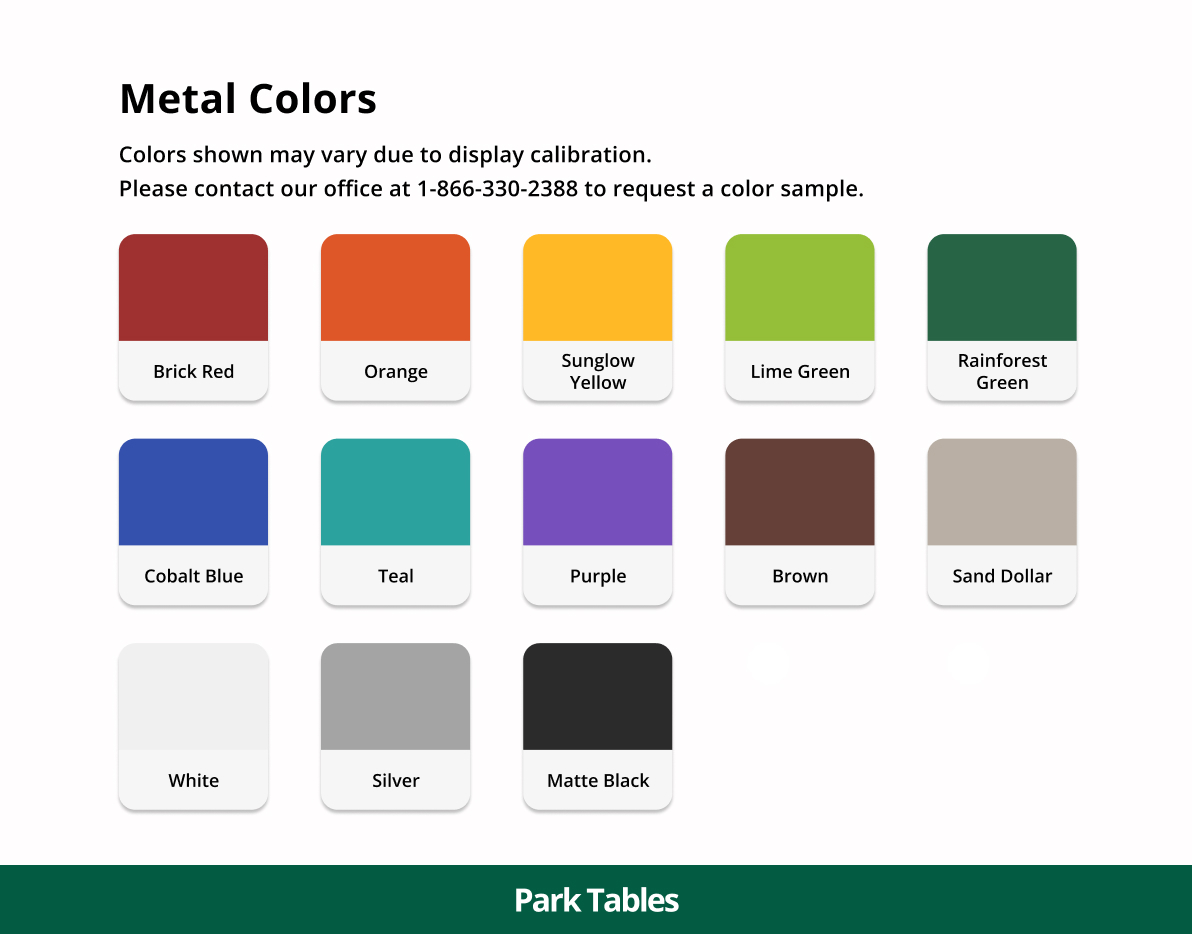This screenshot has height=934, width=1192.
Task: Choose the White color swatch
Action: pos(193,697)
